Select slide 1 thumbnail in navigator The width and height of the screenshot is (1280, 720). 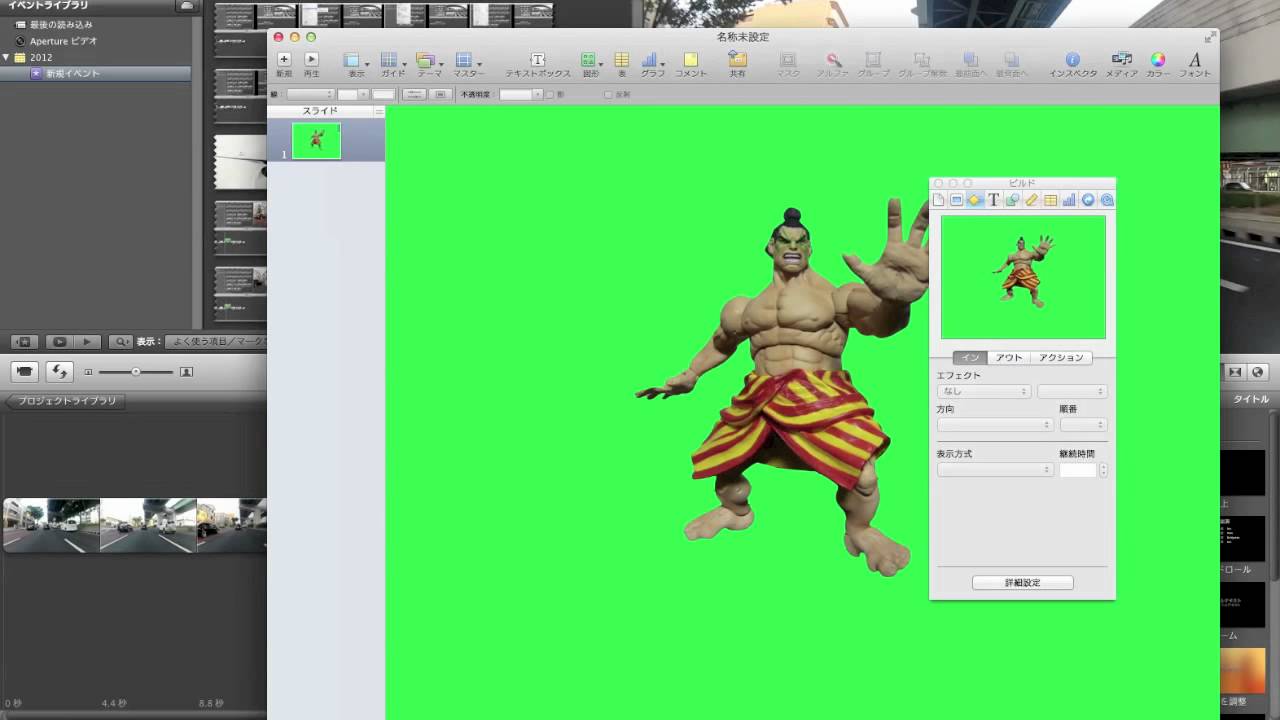click(316, 141)
